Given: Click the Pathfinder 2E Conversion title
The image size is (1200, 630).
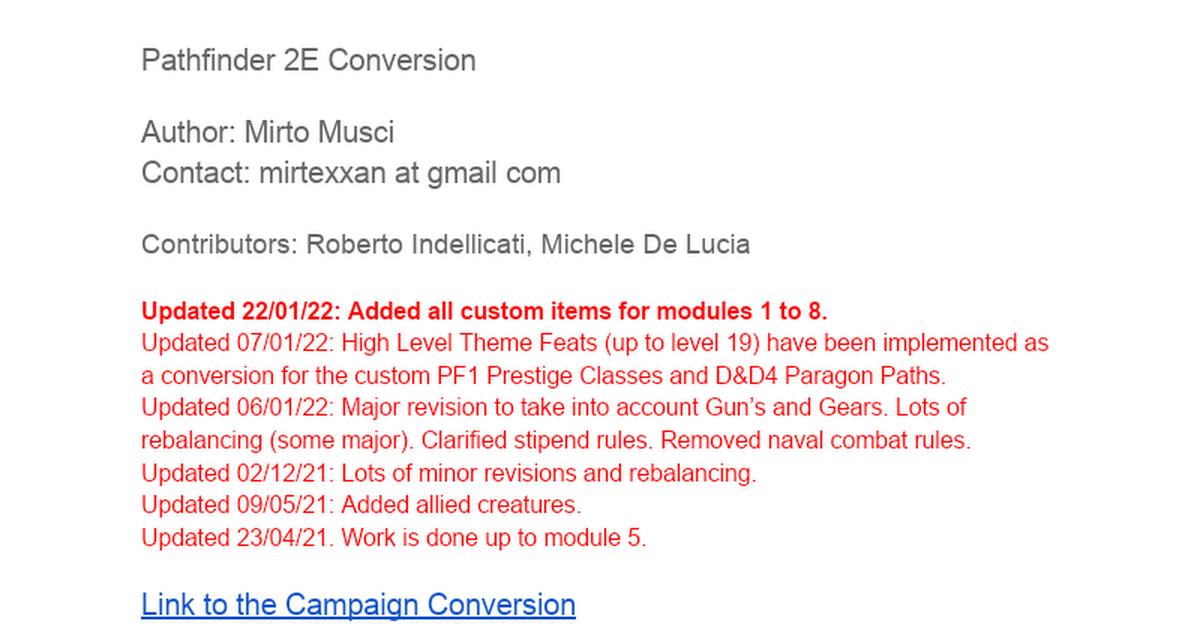Looking at the screenshot, I should [308, 60].
